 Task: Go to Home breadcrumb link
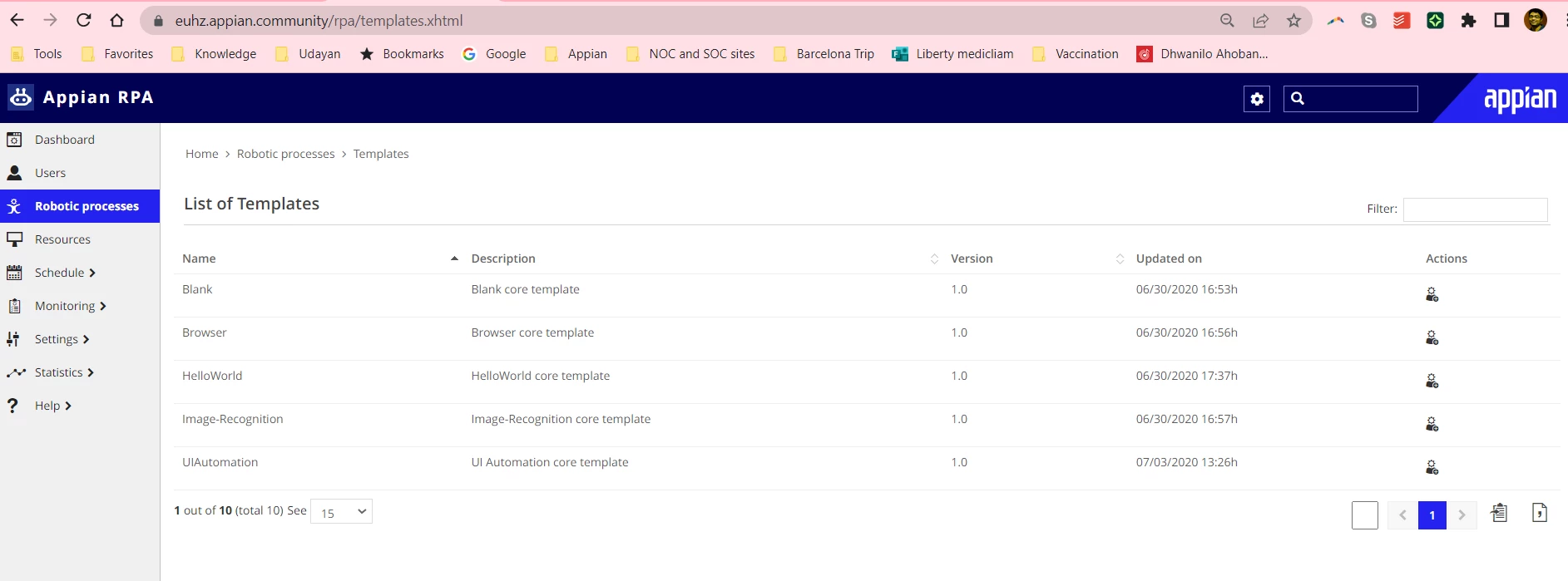202,154
